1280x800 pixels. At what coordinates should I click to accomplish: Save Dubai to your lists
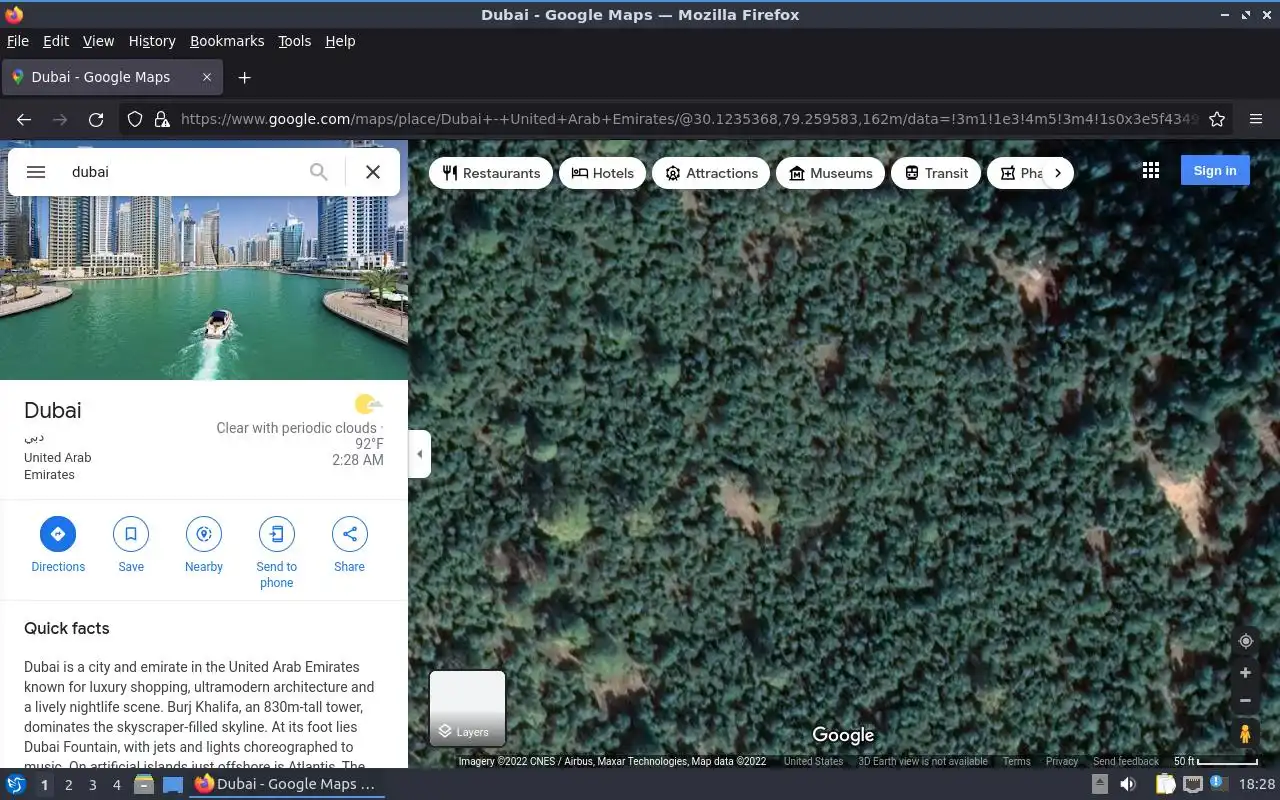coord(131,545)
